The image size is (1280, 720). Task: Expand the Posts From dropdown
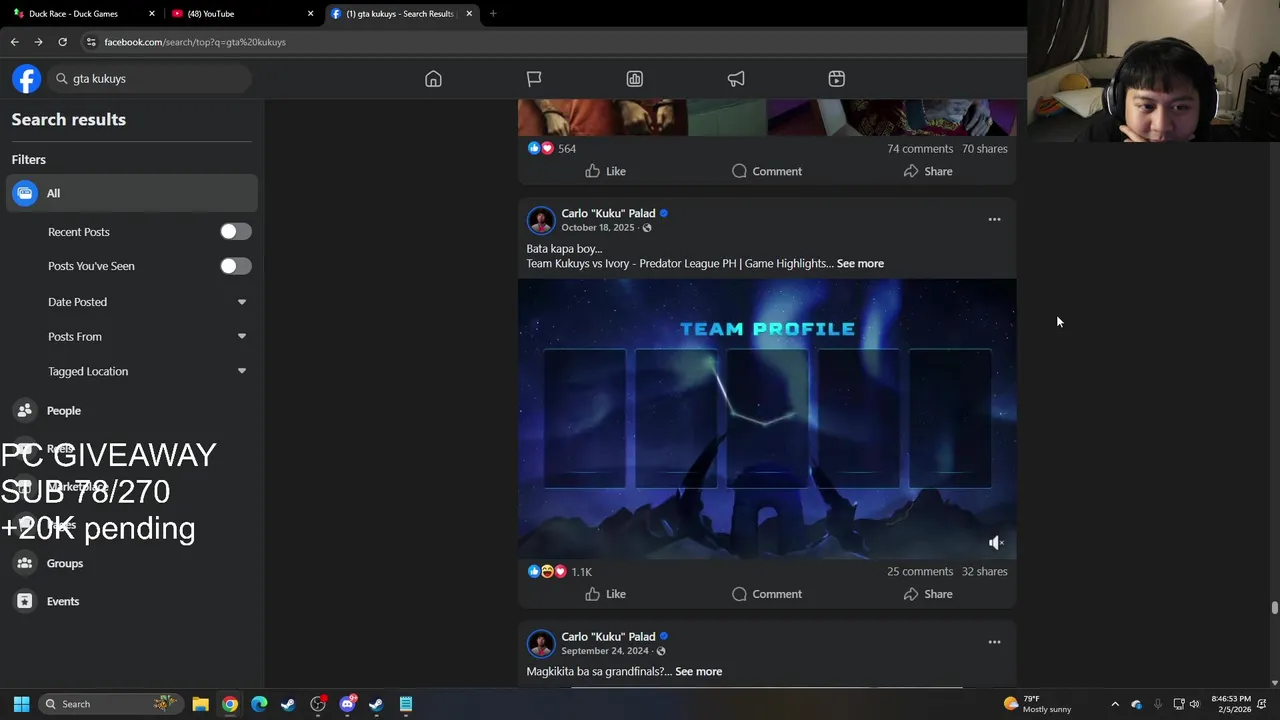(148, 337)
